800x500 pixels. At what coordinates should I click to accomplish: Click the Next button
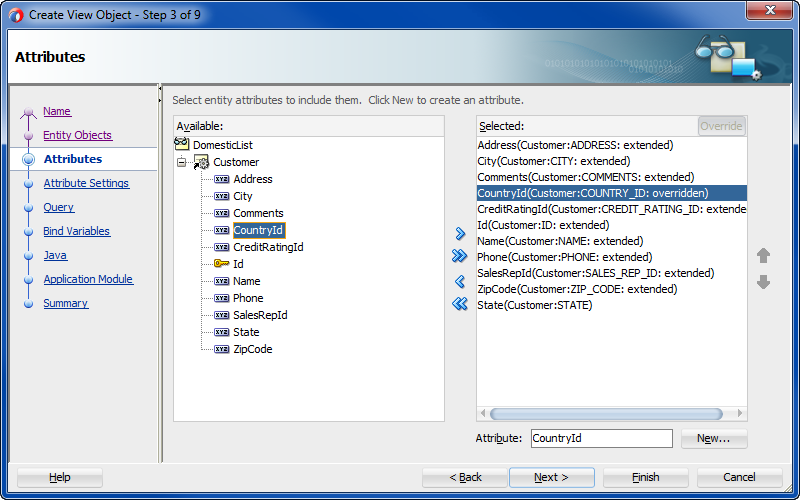tap(552, 478)
